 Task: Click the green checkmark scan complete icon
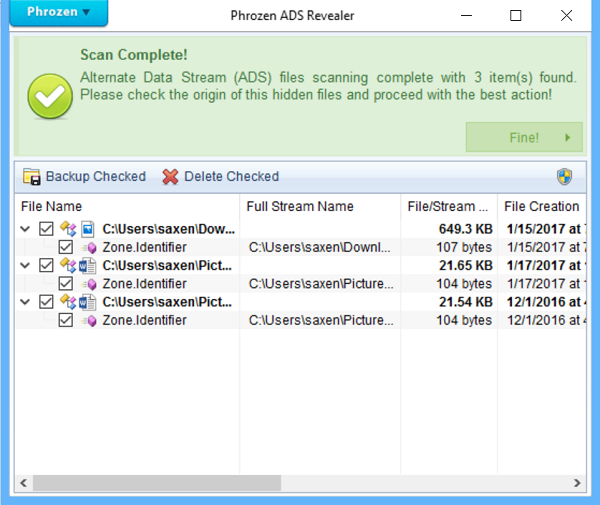[50, 96]
